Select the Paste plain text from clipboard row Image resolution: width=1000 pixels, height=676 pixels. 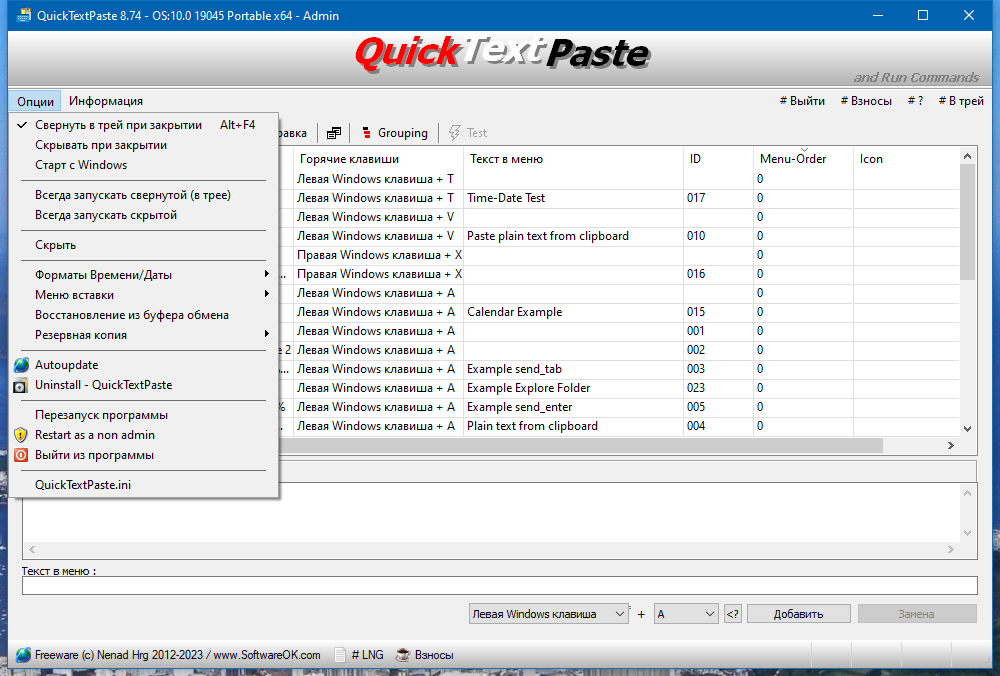coord(619,236)
